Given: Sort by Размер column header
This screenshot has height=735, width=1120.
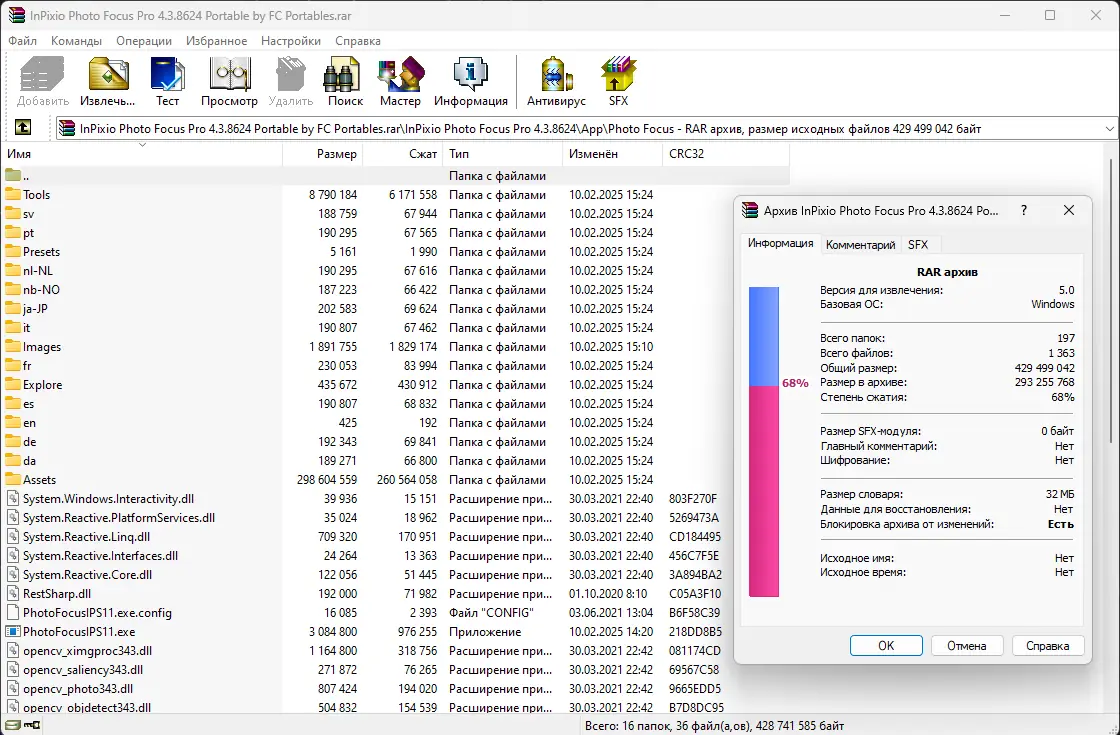Looking at the screenshot, I should pos(323,154).
